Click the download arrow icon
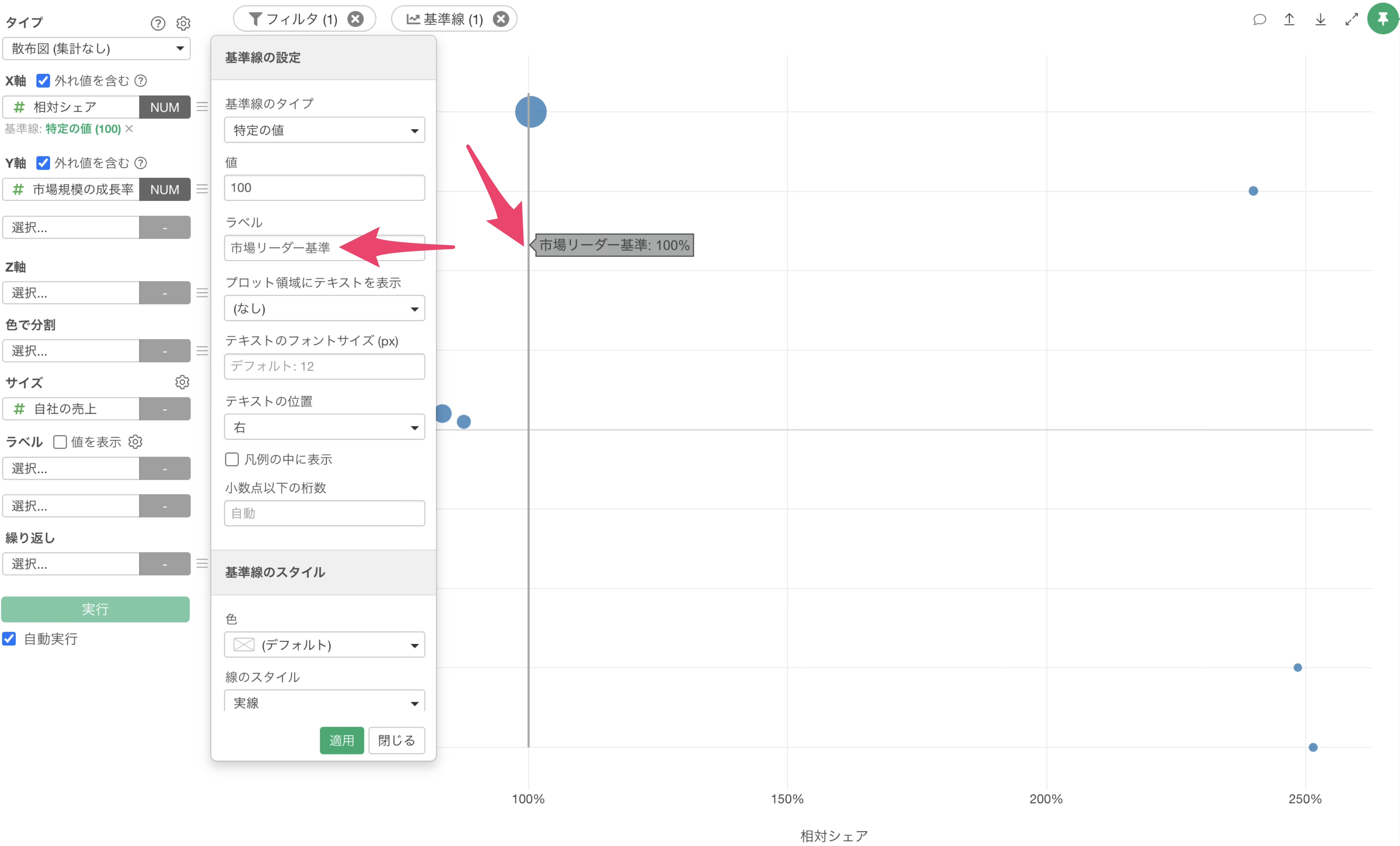 [x=1321, y=19]
